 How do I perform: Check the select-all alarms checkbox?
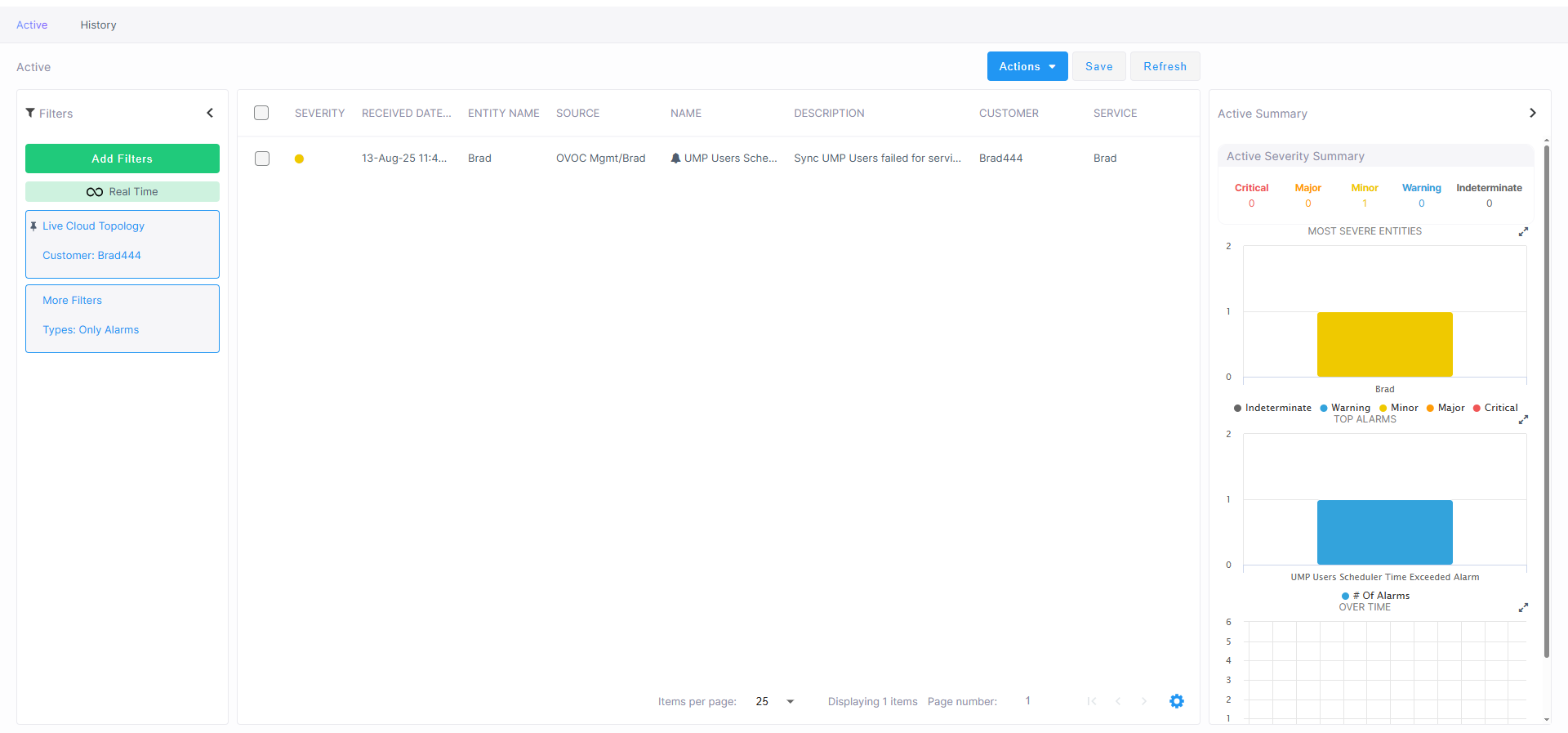click(261, 113)
